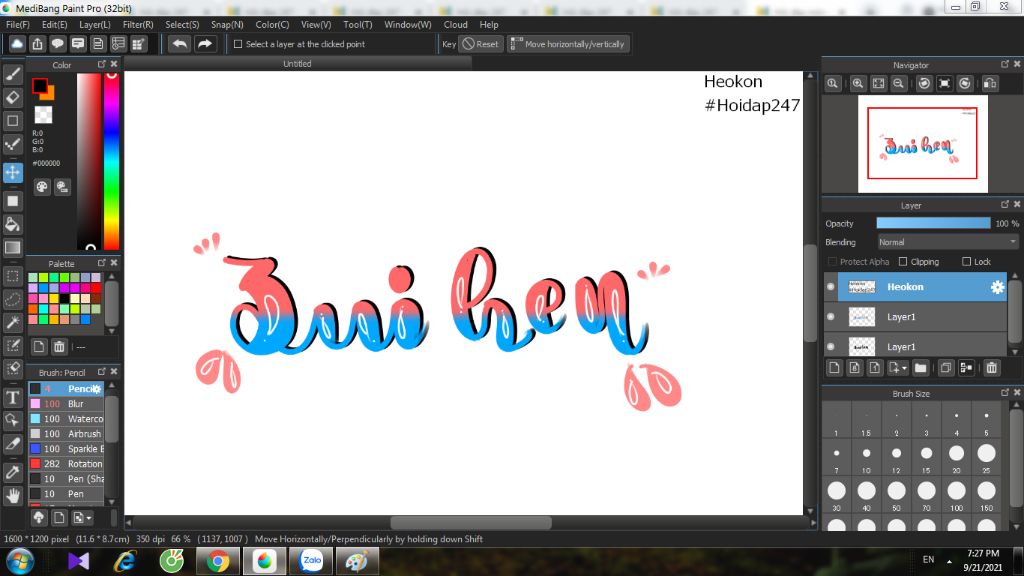Select the Brush tool

pos(12,74)
